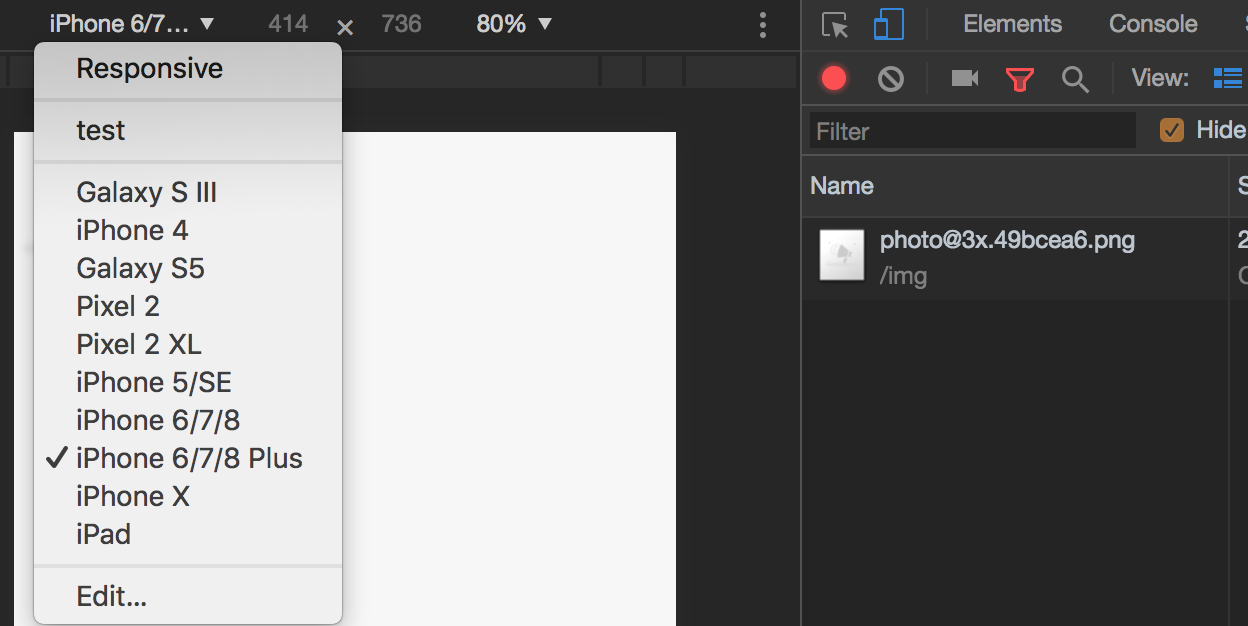This screenshot has height=626, width=1248.
Task: Open the device selector dropdown
Action: pos(132,24)
